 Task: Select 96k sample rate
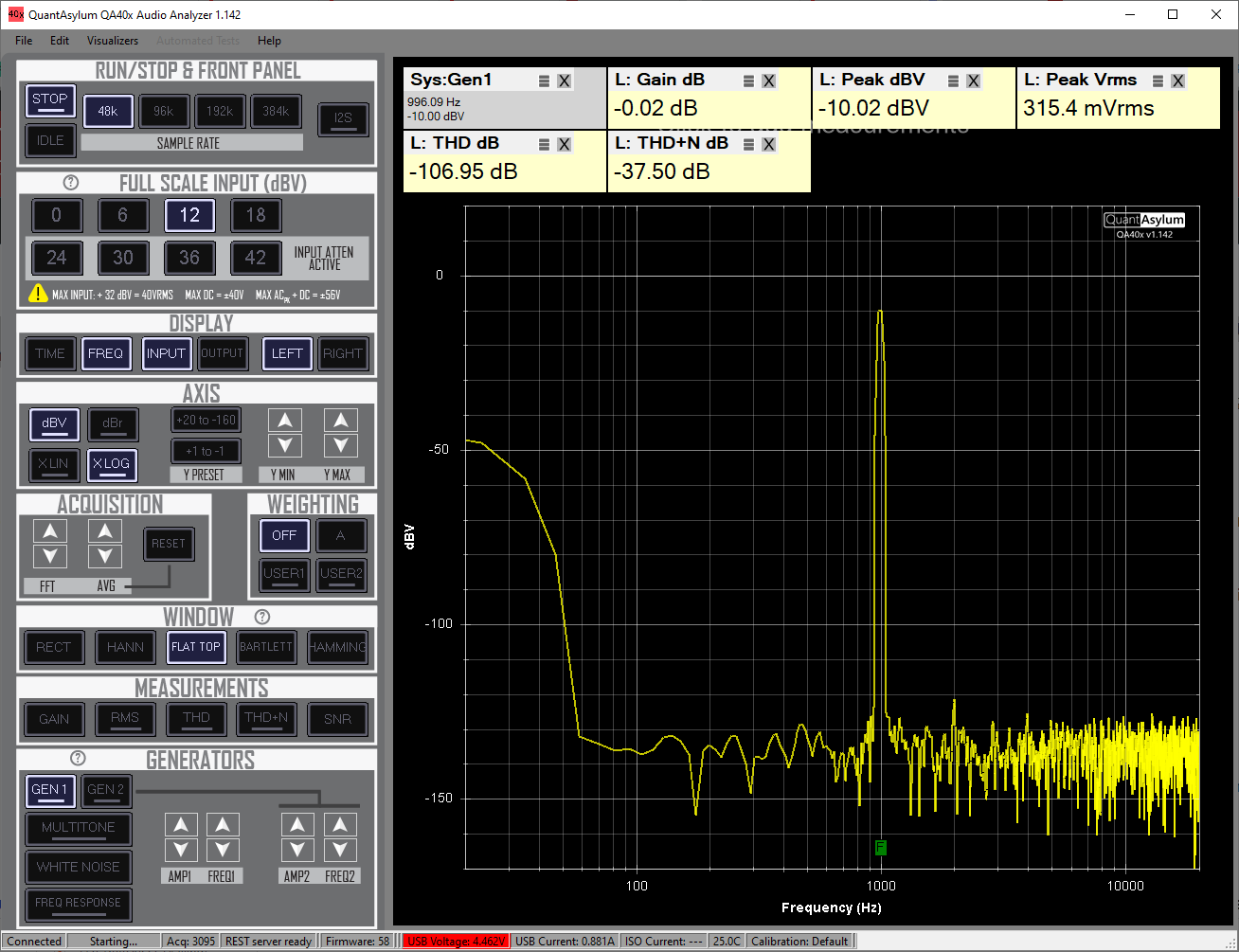click(x=164, y=112)
